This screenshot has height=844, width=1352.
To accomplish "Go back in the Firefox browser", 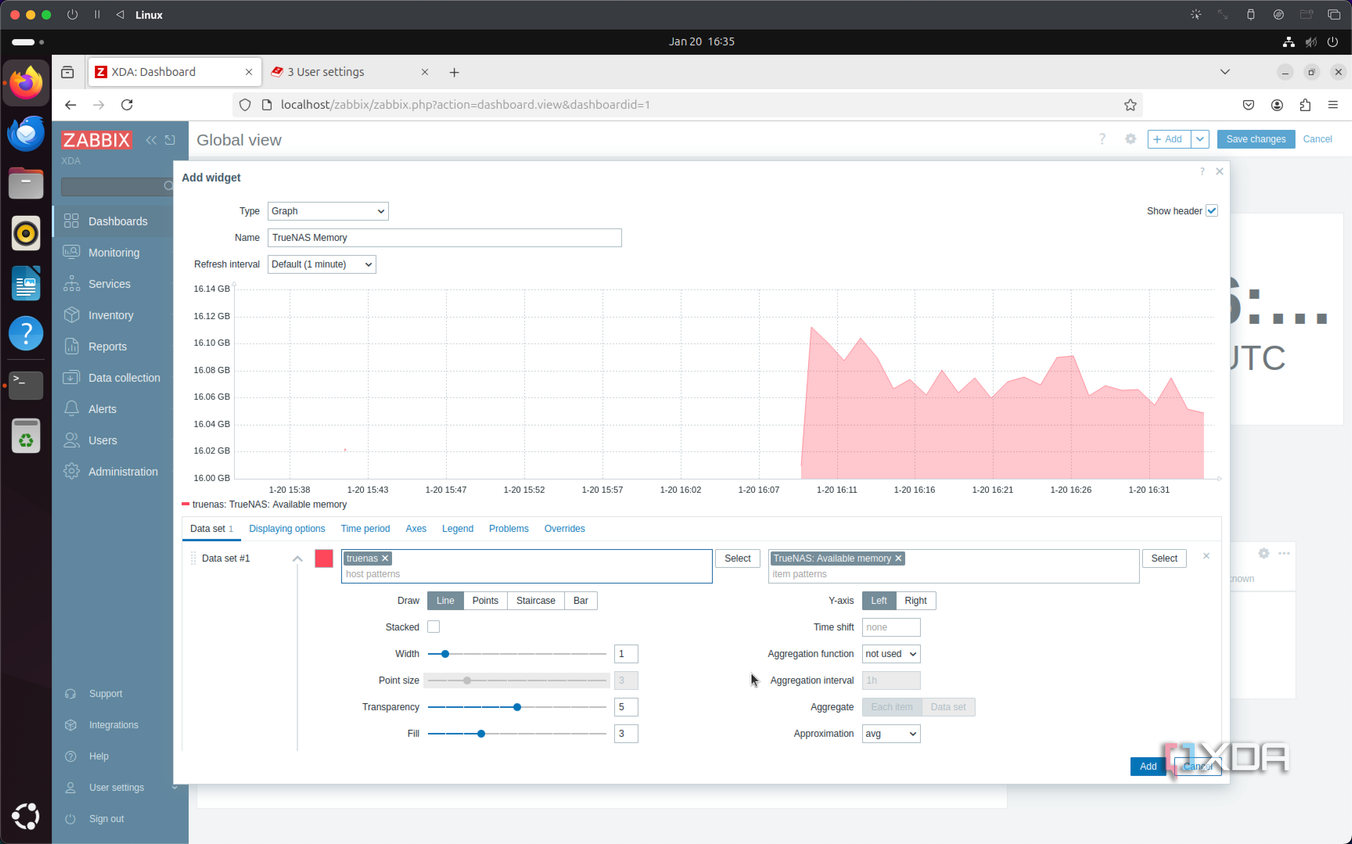I will pos(70,105).
